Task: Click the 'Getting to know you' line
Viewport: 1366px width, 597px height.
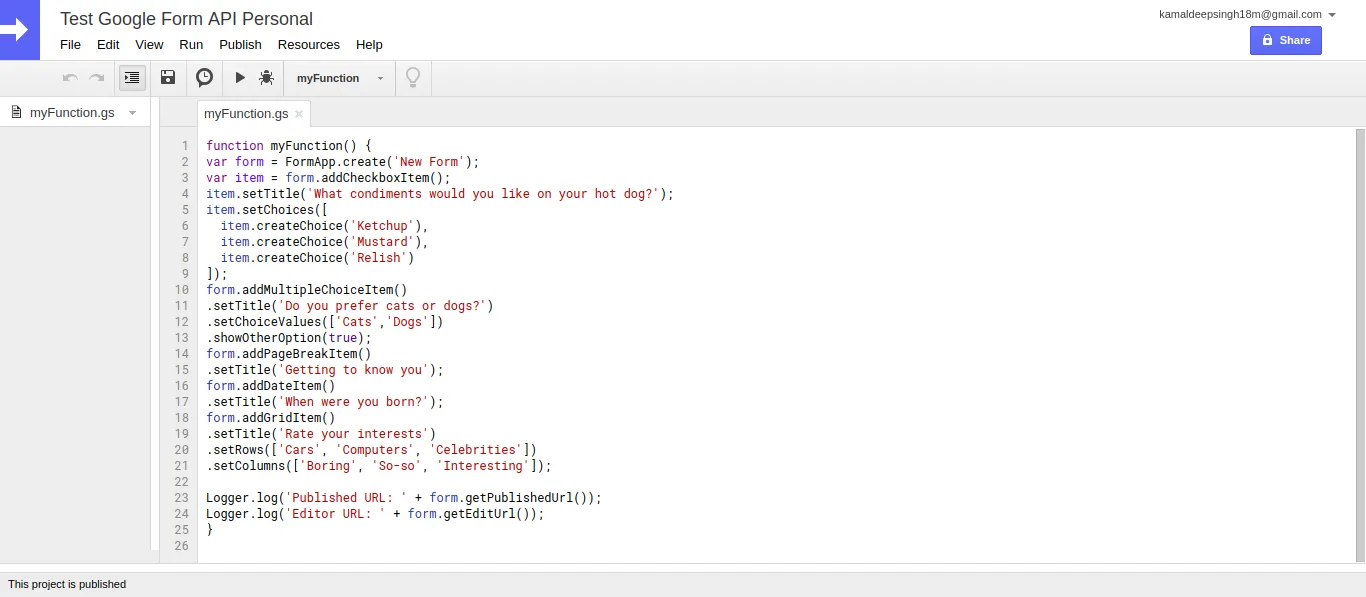Action: coord(325,370)
